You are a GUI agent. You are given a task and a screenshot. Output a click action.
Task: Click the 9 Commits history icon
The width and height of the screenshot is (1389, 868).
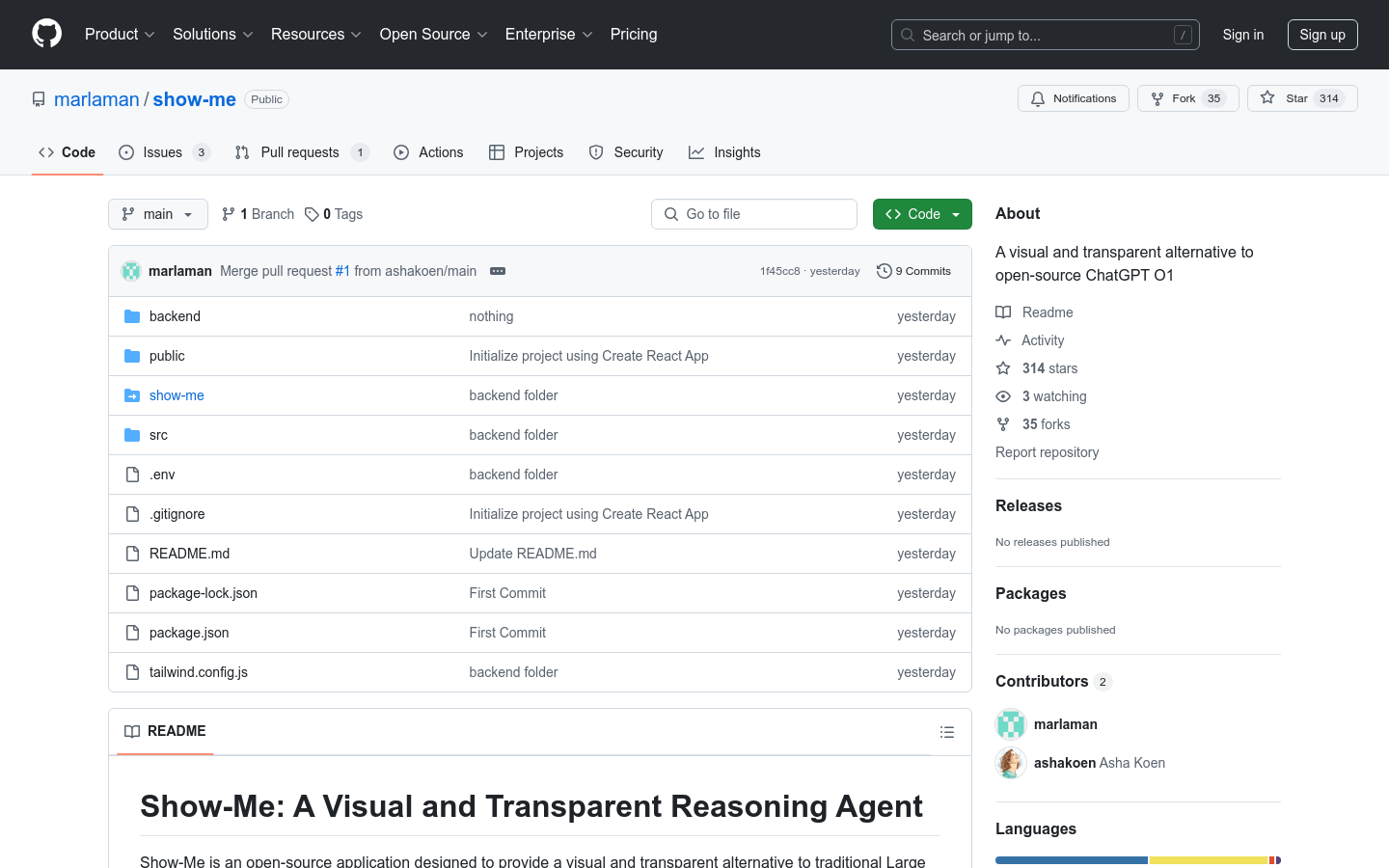tap(884, 271)
